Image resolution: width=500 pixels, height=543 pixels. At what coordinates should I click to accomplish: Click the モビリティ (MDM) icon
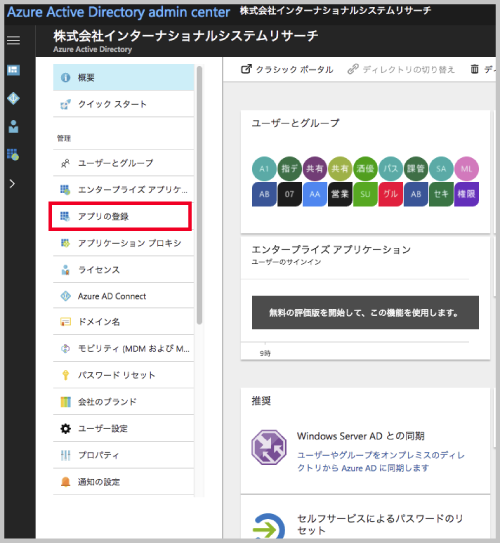(65, 349)
